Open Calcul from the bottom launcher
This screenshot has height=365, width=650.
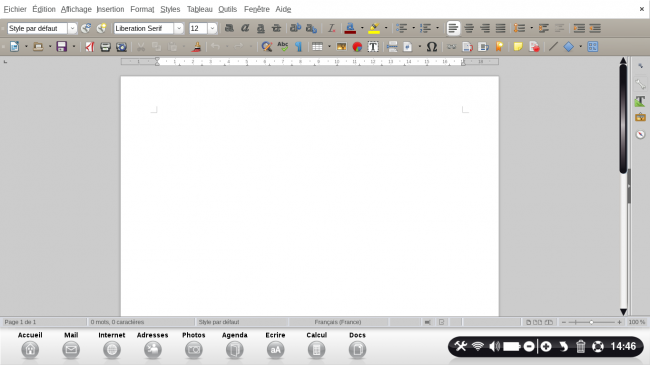(317, 345)
